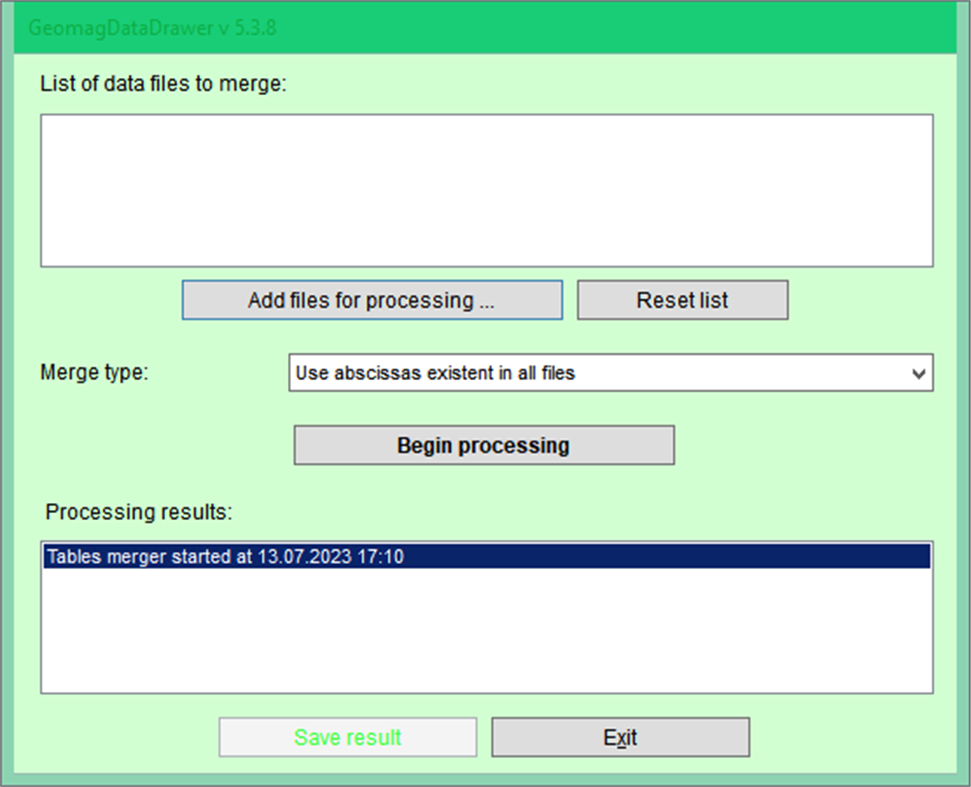
Task: Activate the underlined Exit shortcut button
Action: click(x=620, y=736)
